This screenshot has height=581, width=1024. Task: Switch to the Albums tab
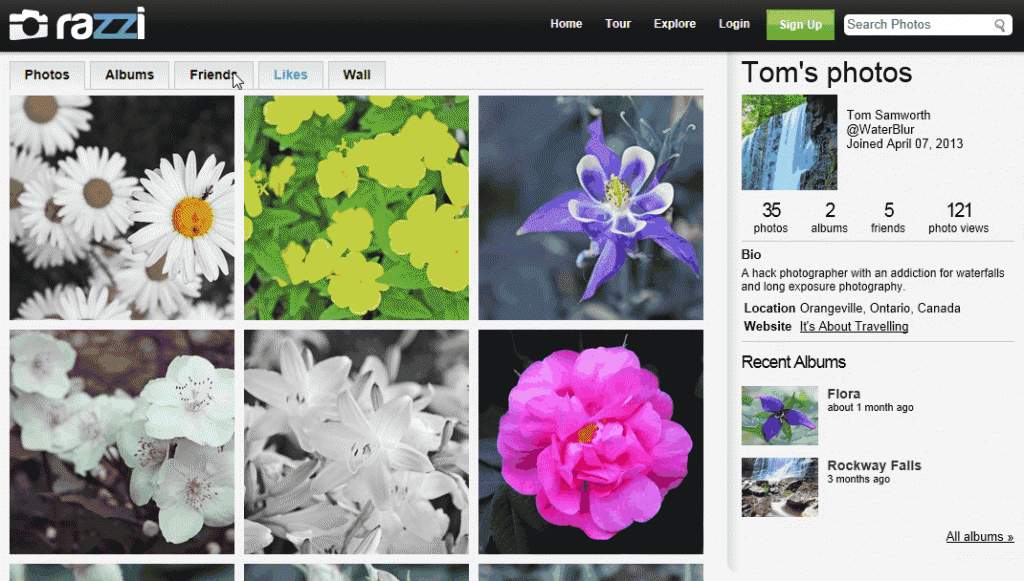(x=129, y=75)
